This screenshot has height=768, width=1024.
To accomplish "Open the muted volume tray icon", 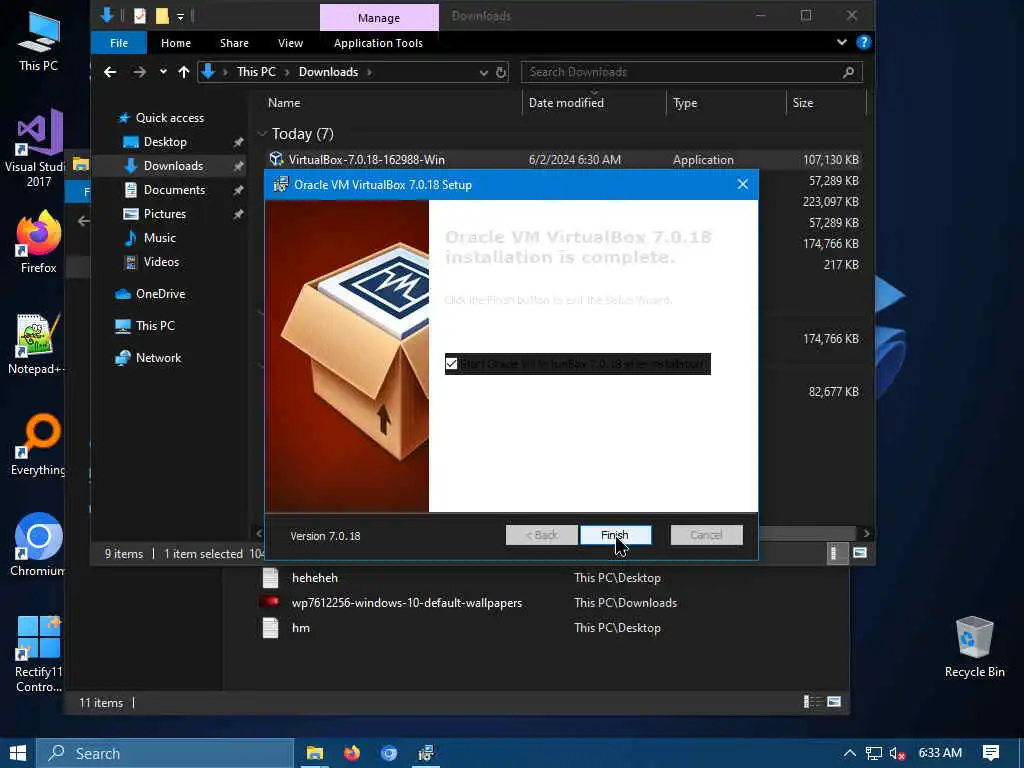I will click(x=898, y=753).
